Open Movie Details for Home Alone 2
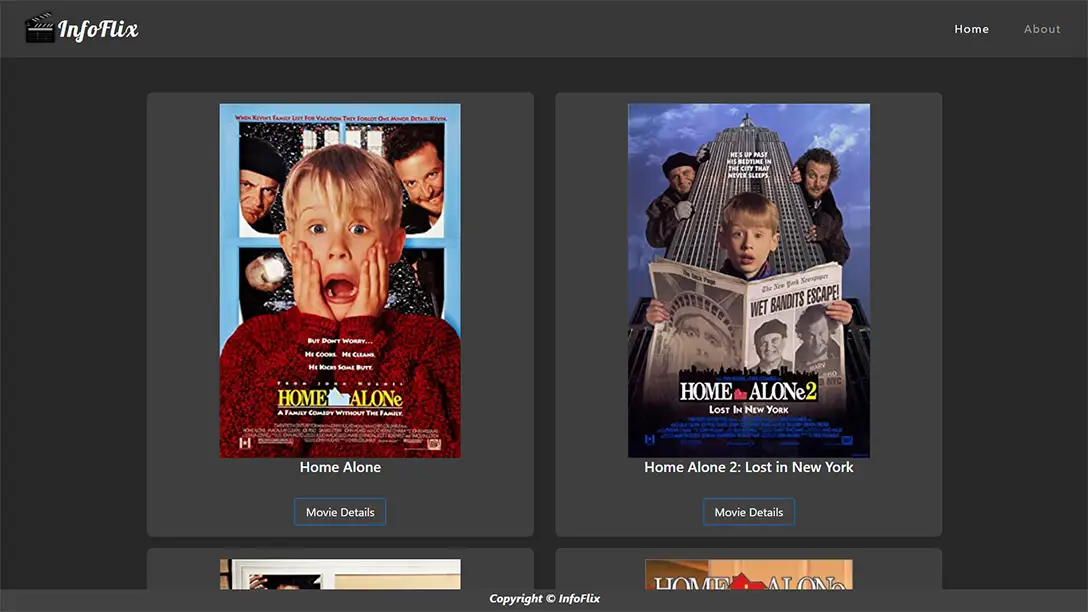The image size is (1088, 612). (x=749, y=512)
